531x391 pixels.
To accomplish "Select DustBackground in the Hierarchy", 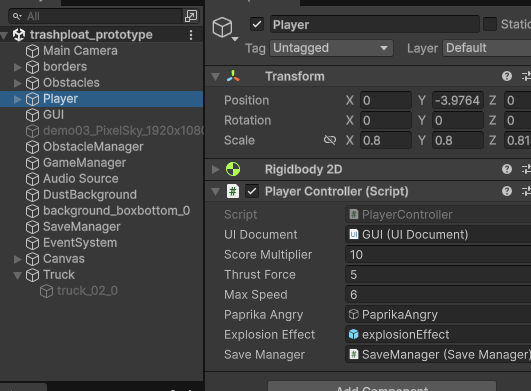I will point(102,195).
